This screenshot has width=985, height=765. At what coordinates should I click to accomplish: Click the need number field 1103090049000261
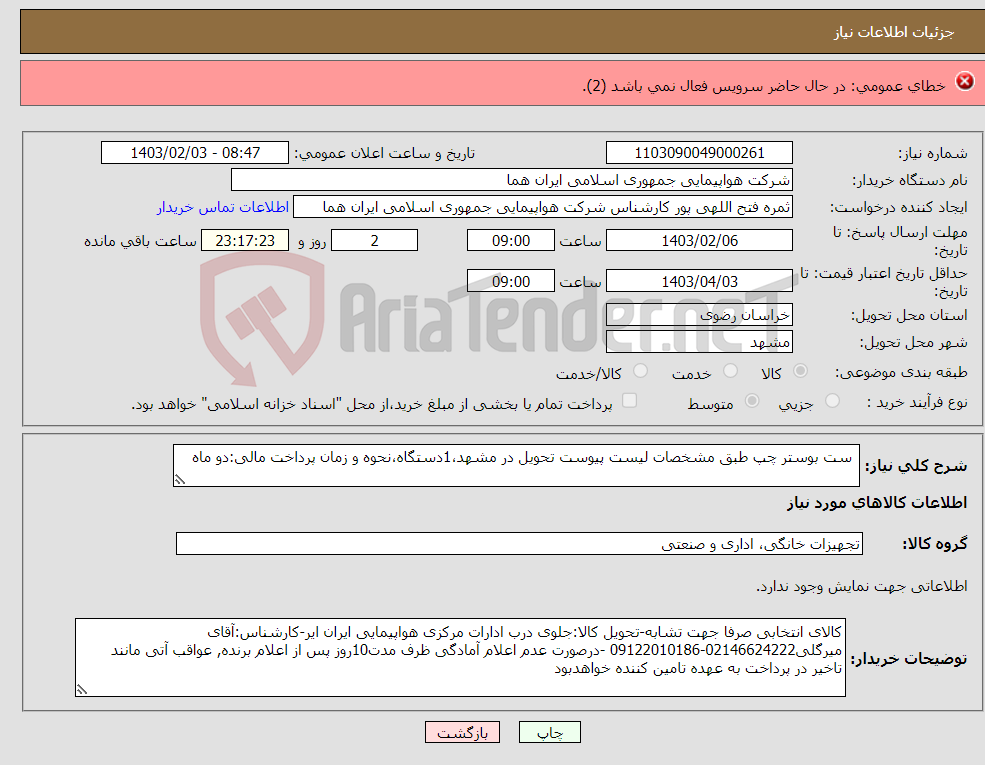699,153
